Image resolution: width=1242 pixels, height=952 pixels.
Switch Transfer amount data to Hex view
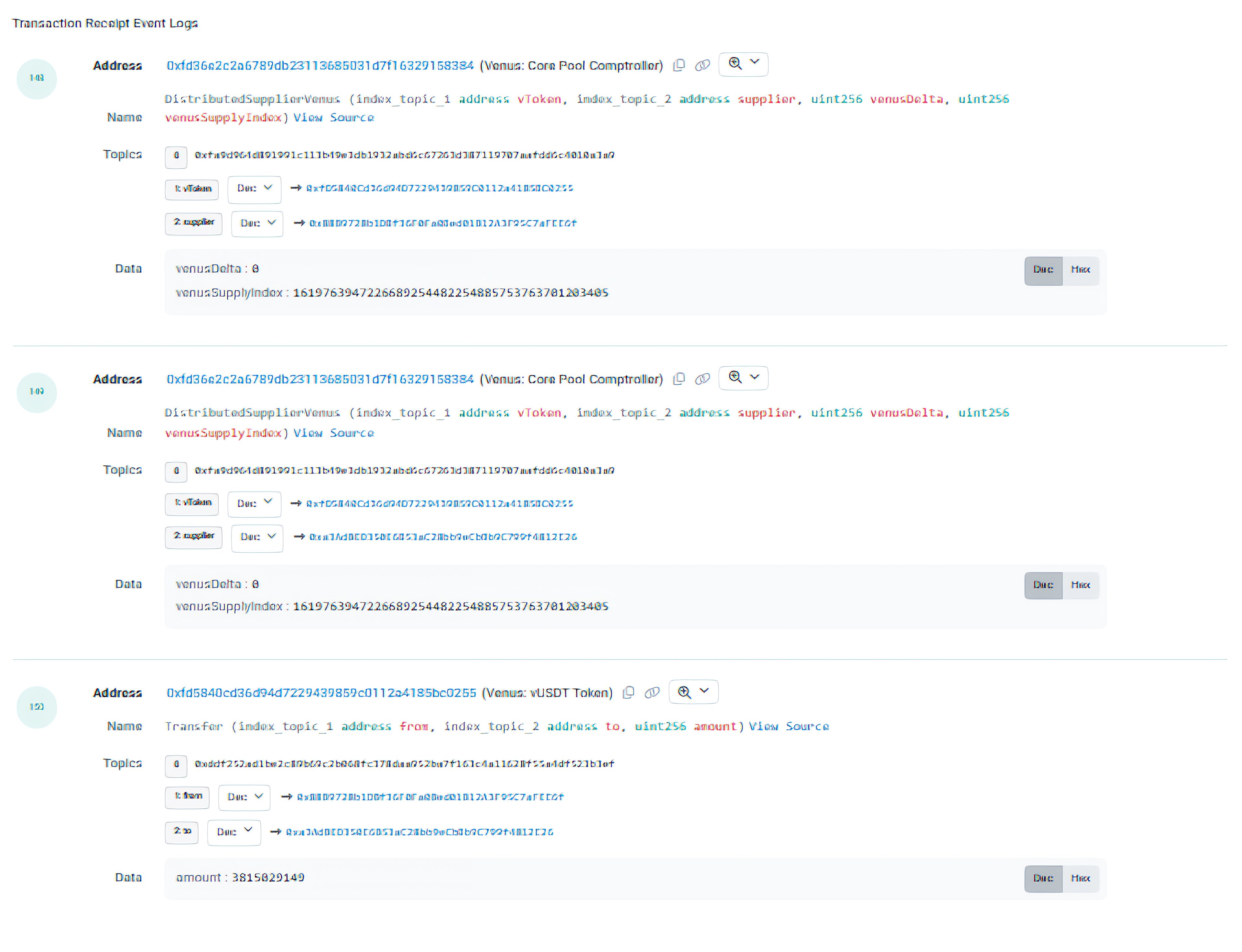(x=1081, y=879)
